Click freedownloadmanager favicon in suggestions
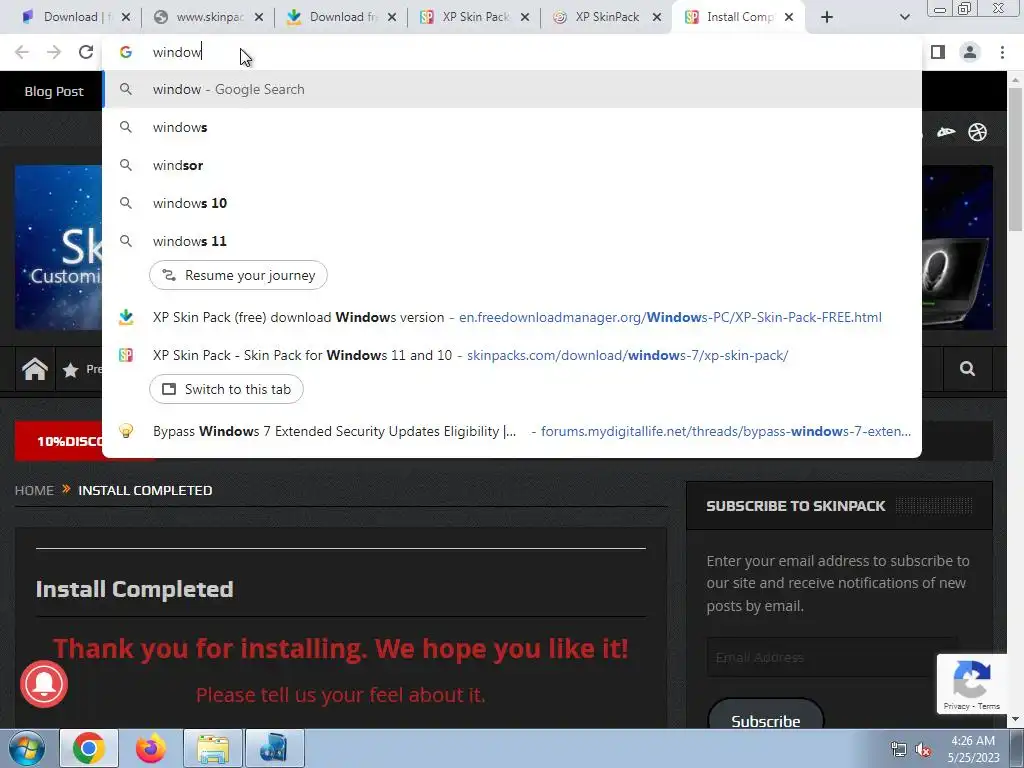The image size is (1024, 768). click(126, 317)
